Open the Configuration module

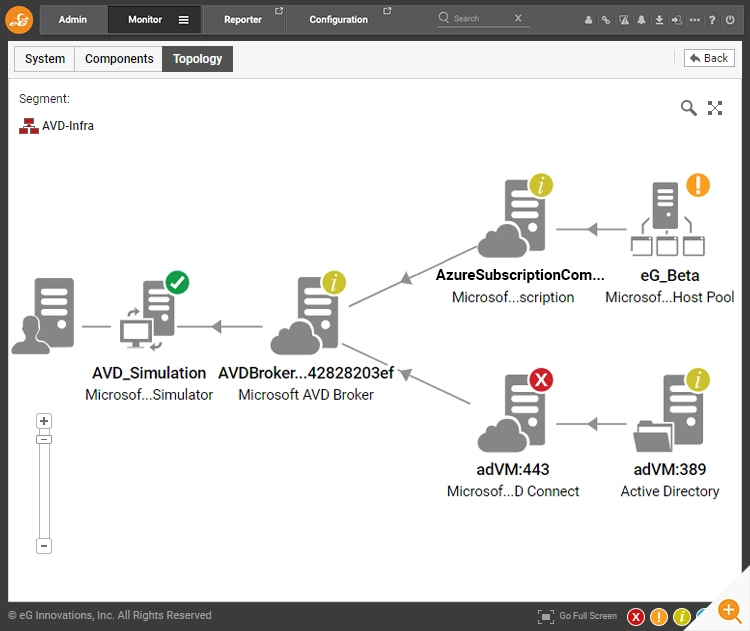pyautogui.click(x=338, y=20)
